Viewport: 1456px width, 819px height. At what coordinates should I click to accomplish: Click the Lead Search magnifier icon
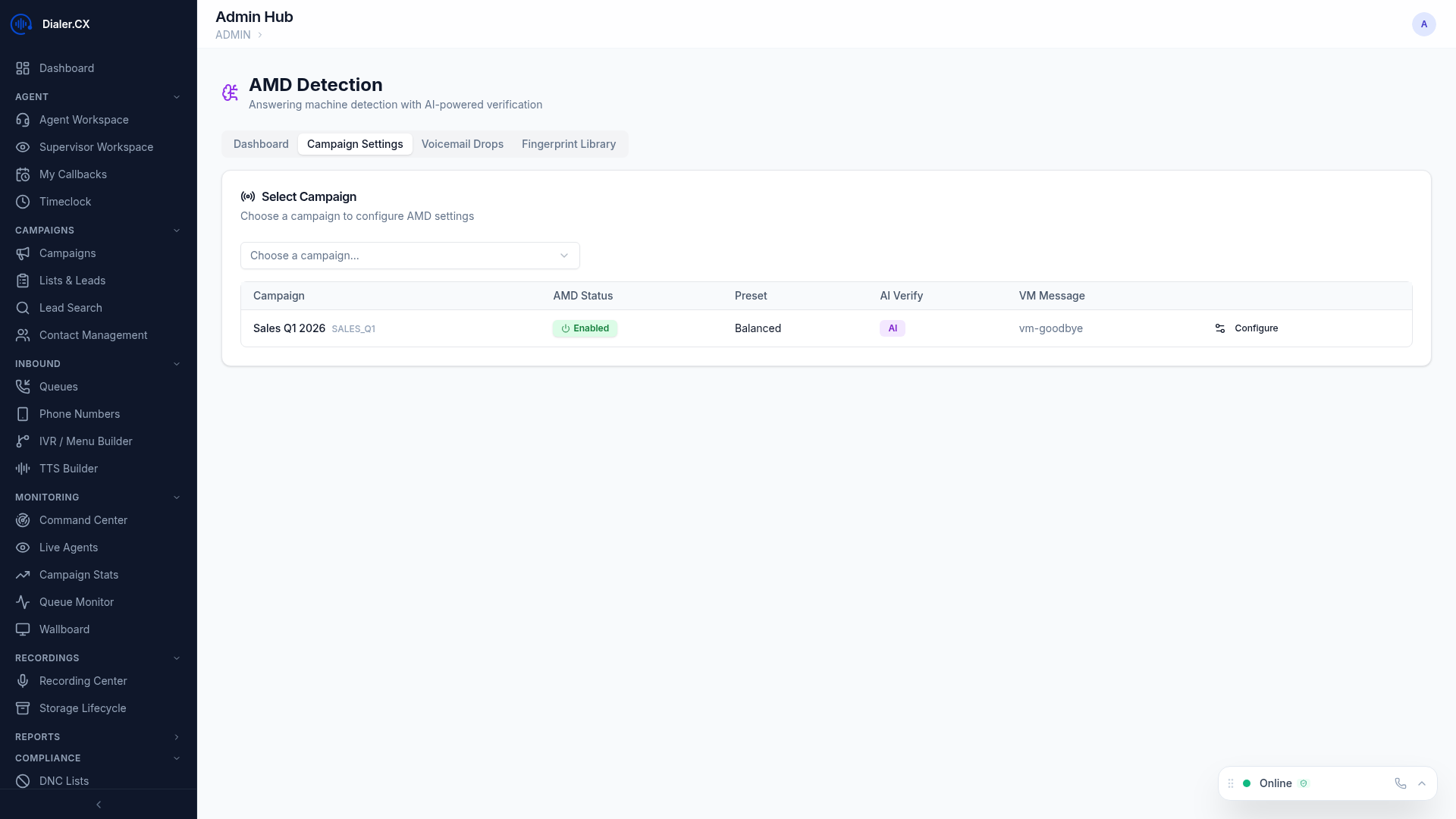[x=23, y=308]
